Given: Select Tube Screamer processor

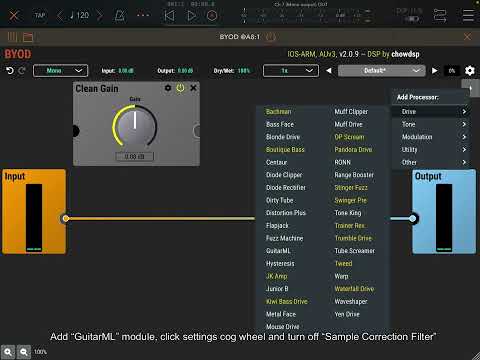Looking at the screenshot, I should [355, 251].
